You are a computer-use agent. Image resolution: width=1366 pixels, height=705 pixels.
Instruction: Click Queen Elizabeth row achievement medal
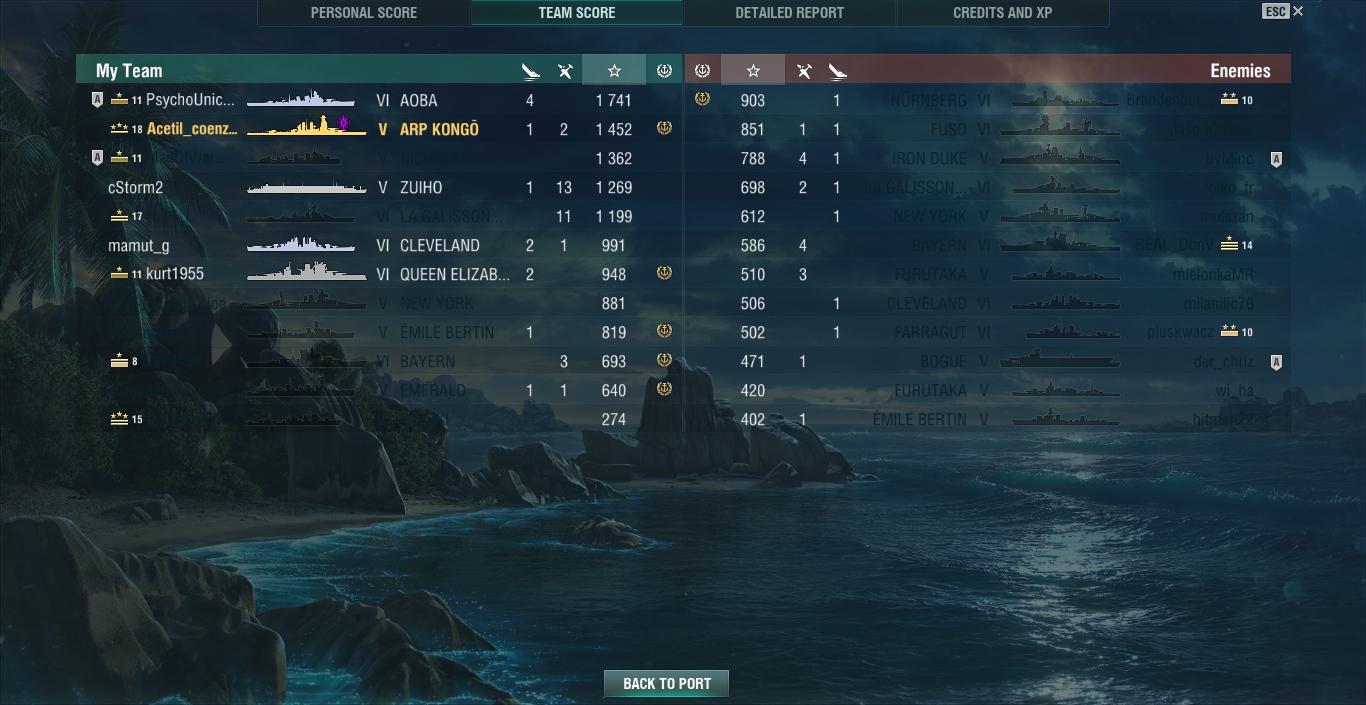pos(664,273)
